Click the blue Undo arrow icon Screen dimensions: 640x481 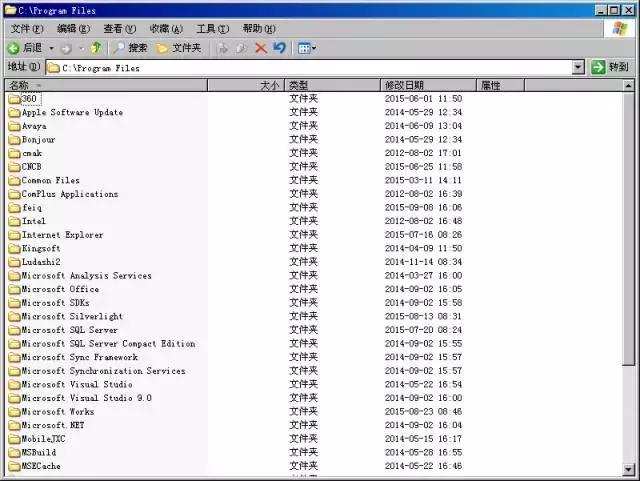pyautogui.click(x=280, y=48)
